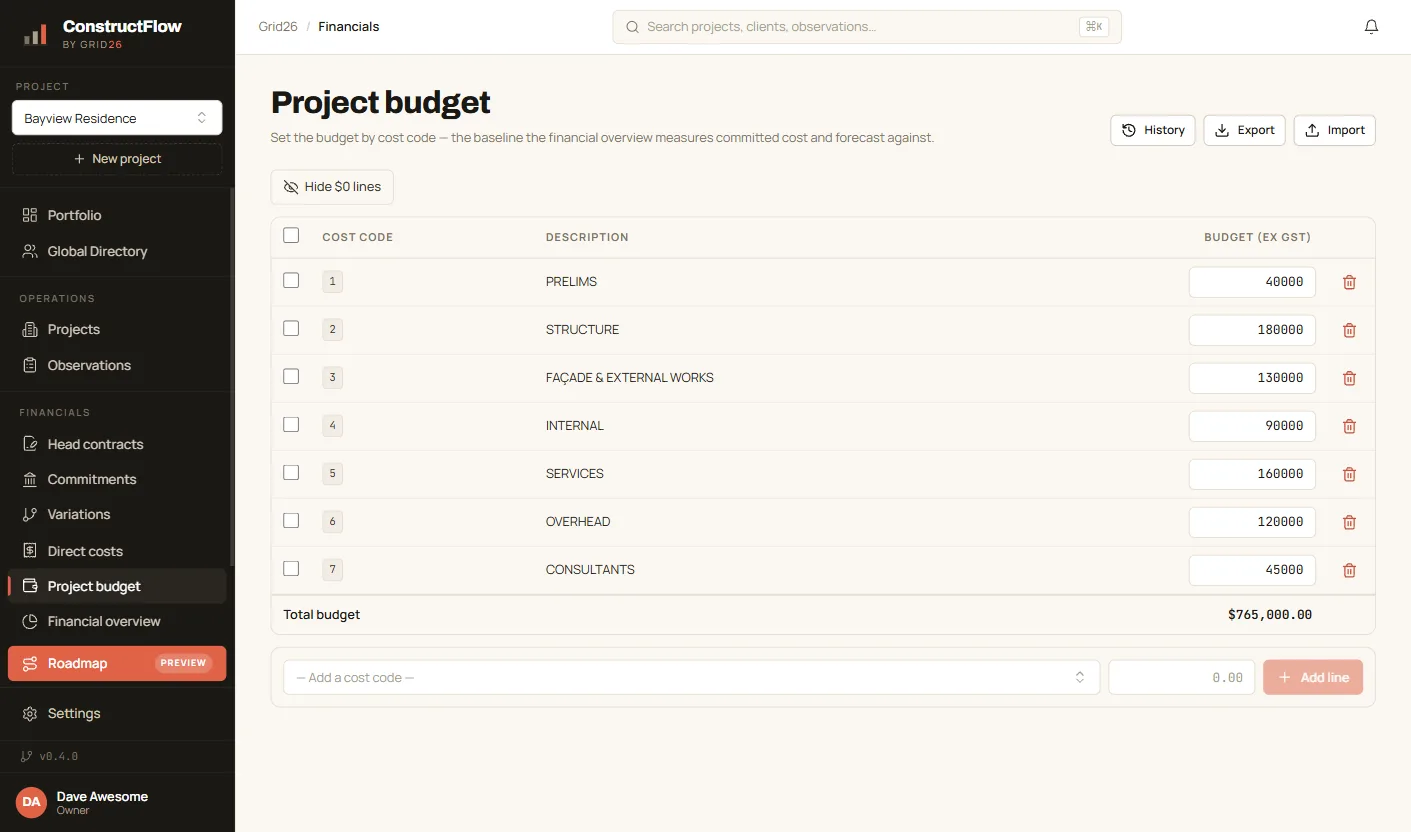
Task: Open Financial overview
Action: point(117,621)
